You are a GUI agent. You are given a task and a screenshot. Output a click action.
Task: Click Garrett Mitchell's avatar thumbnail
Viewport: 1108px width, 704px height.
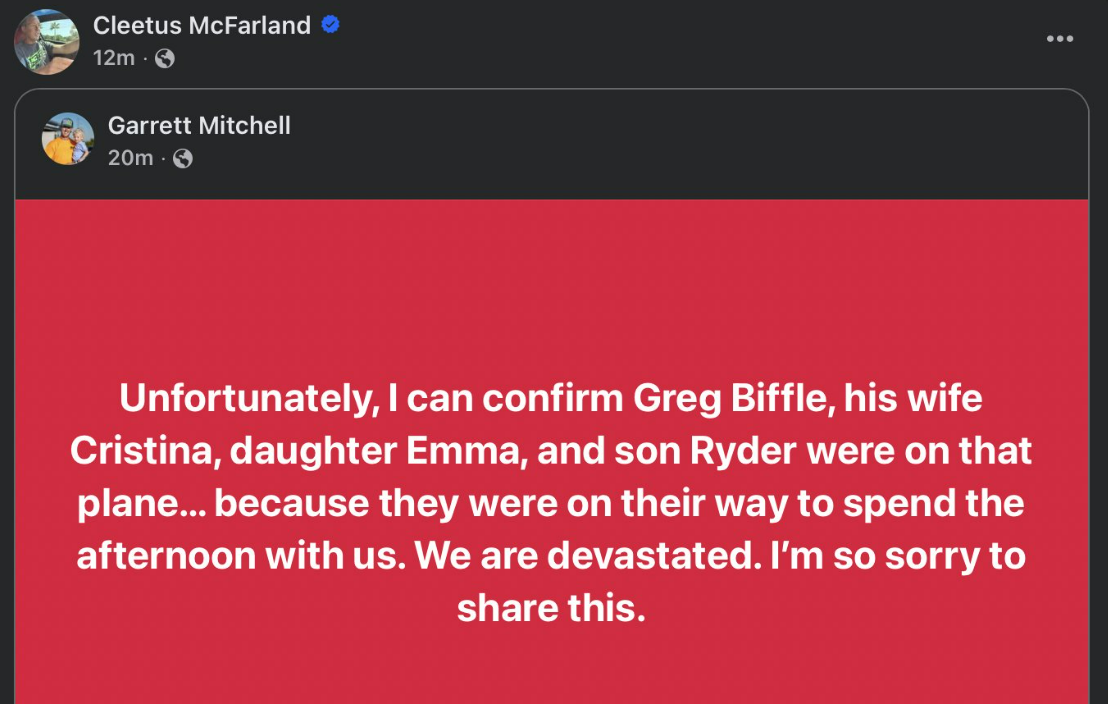tap(66, 140)
